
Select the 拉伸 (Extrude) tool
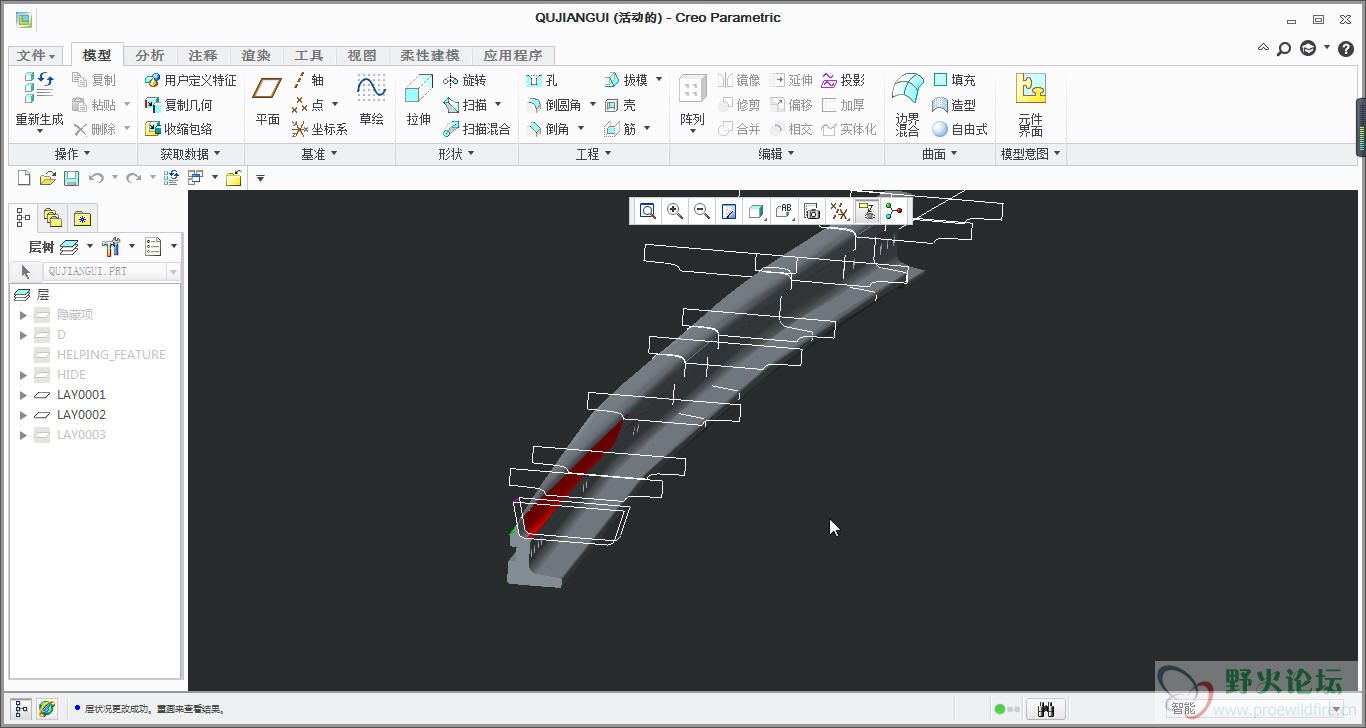(x=418, y=100)
